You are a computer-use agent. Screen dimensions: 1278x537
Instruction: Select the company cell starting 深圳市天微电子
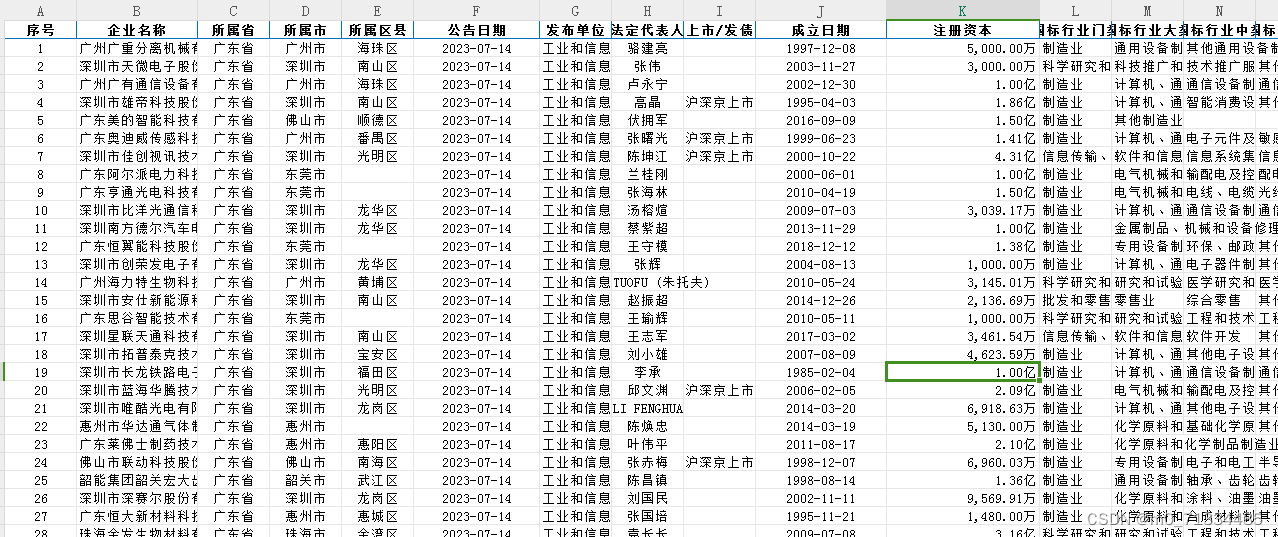(x=137, y=66)
